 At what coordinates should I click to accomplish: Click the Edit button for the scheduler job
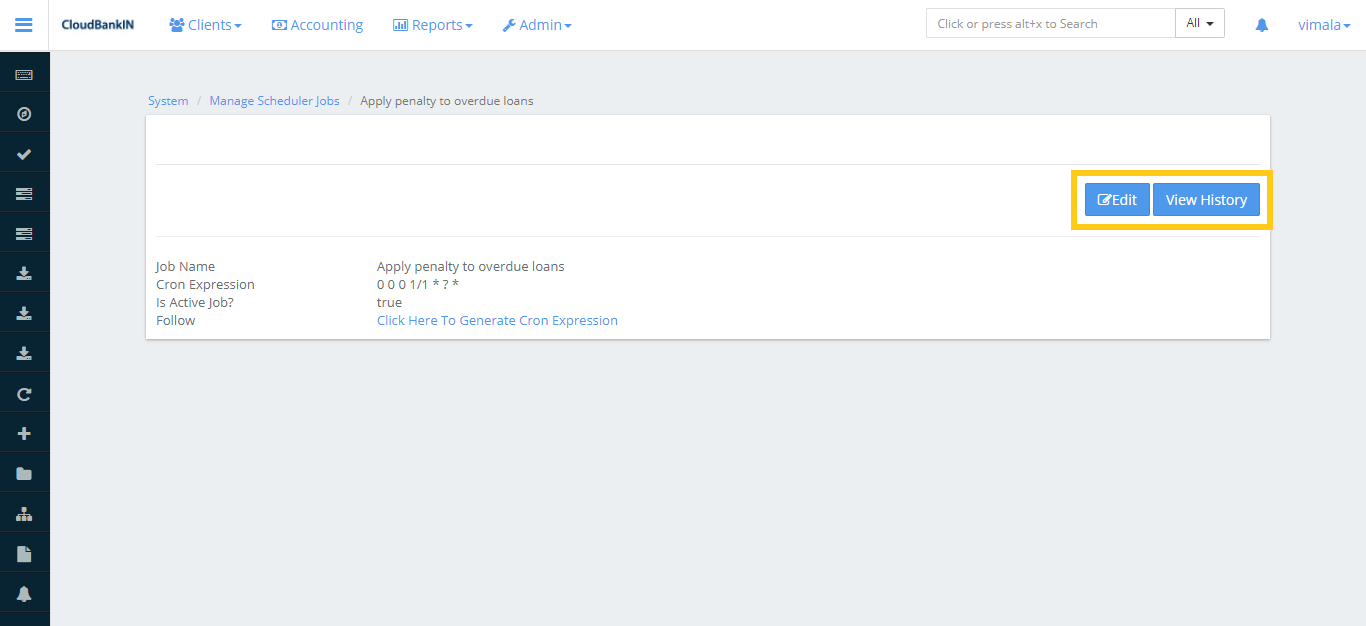[1116, 199]
